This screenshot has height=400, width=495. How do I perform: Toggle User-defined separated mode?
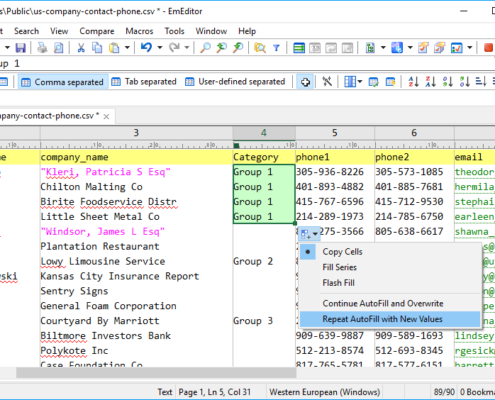tap(235, 82)
